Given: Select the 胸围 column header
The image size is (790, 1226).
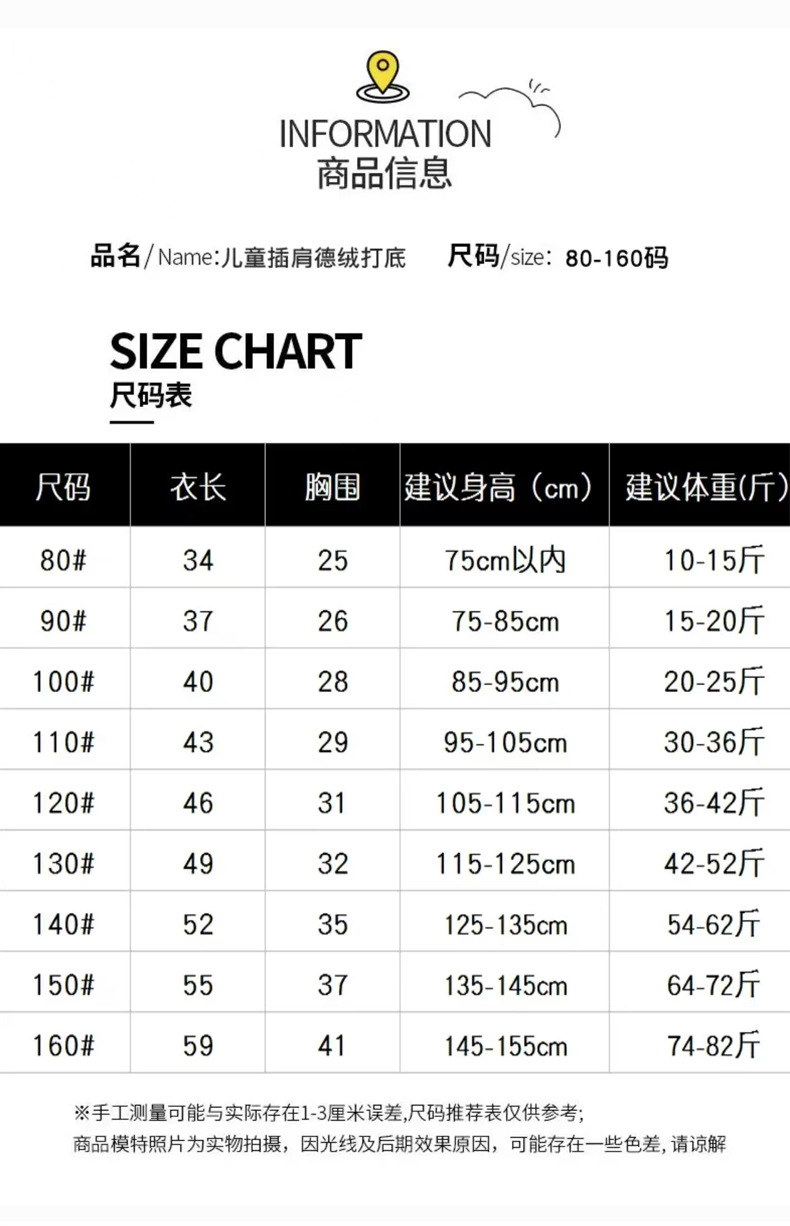Looking at the screenshot, I should (332, 487).
